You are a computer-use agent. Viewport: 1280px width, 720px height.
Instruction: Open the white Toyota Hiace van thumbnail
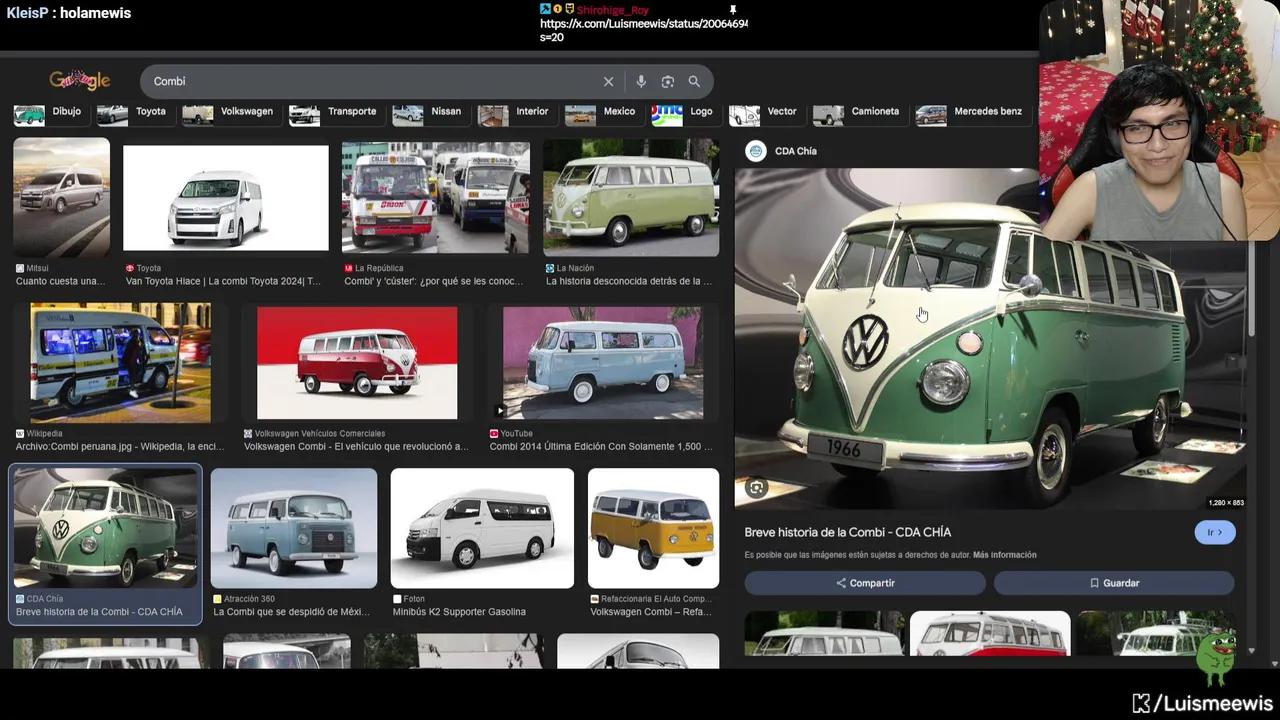225,198
